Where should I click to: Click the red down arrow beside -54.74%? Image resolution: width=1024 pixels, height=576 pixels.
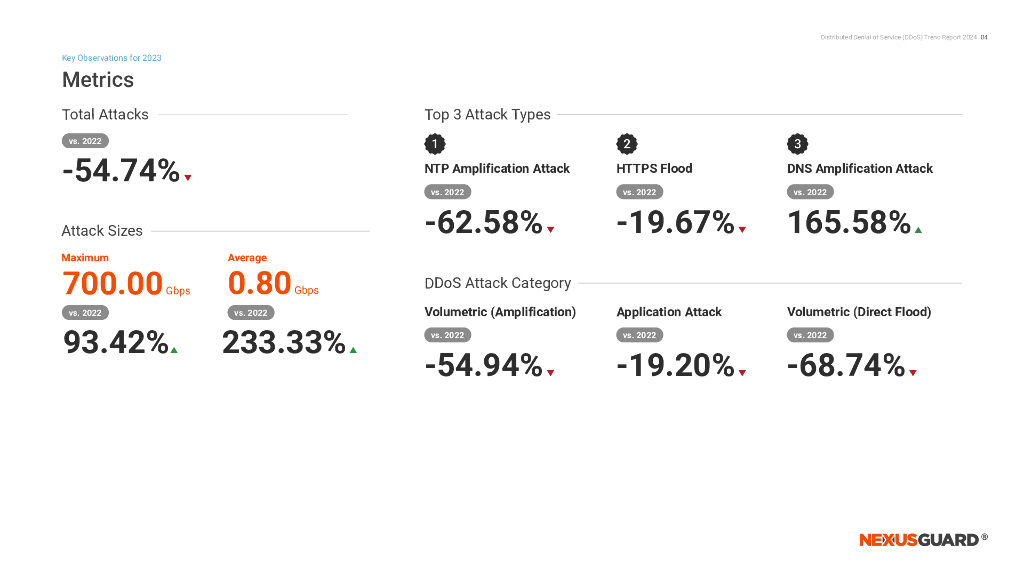(x=188, y=178)
